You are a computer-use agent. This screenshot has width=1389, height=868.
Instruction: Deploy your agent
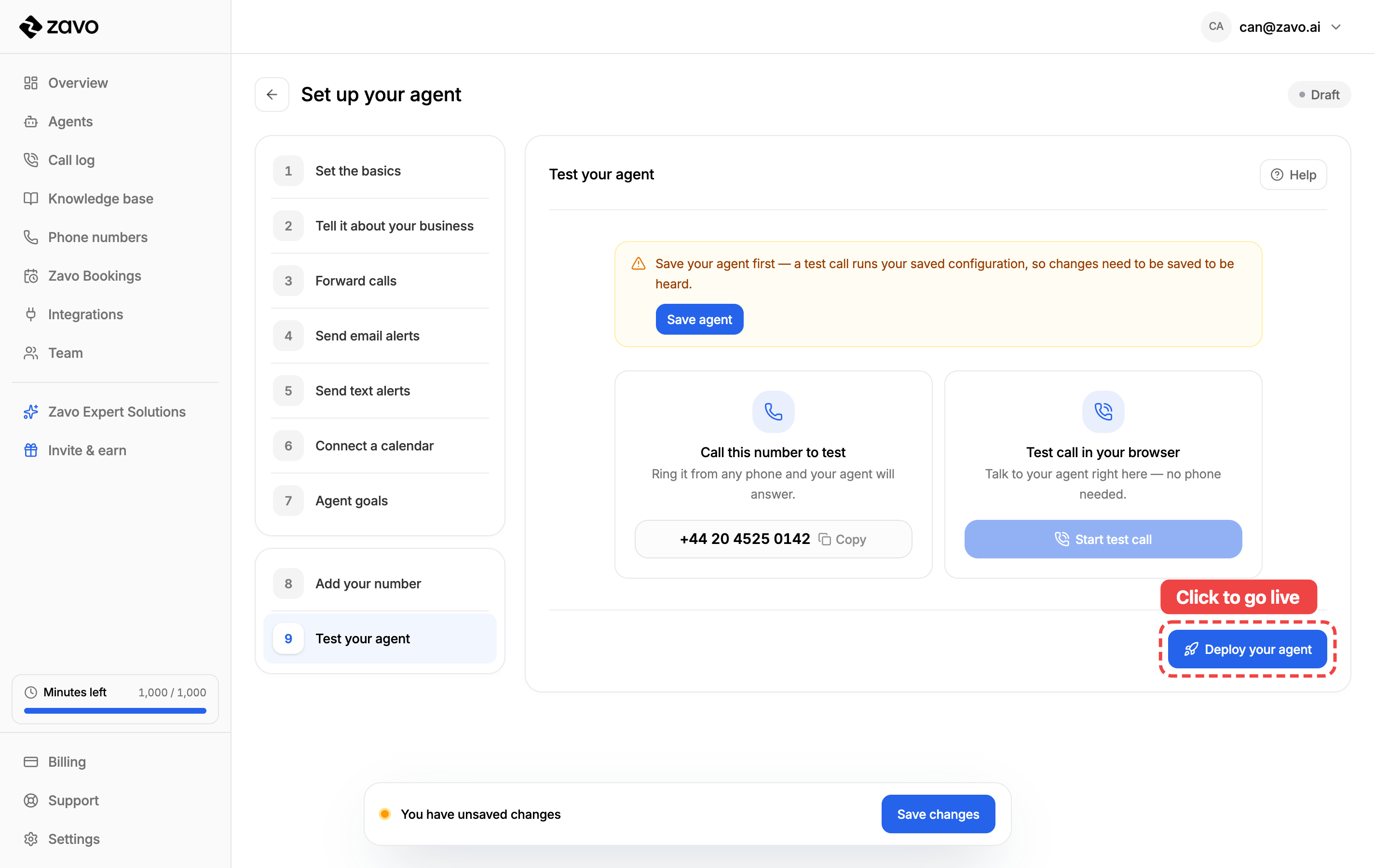pyautogui.click(x=1247, y=649)
